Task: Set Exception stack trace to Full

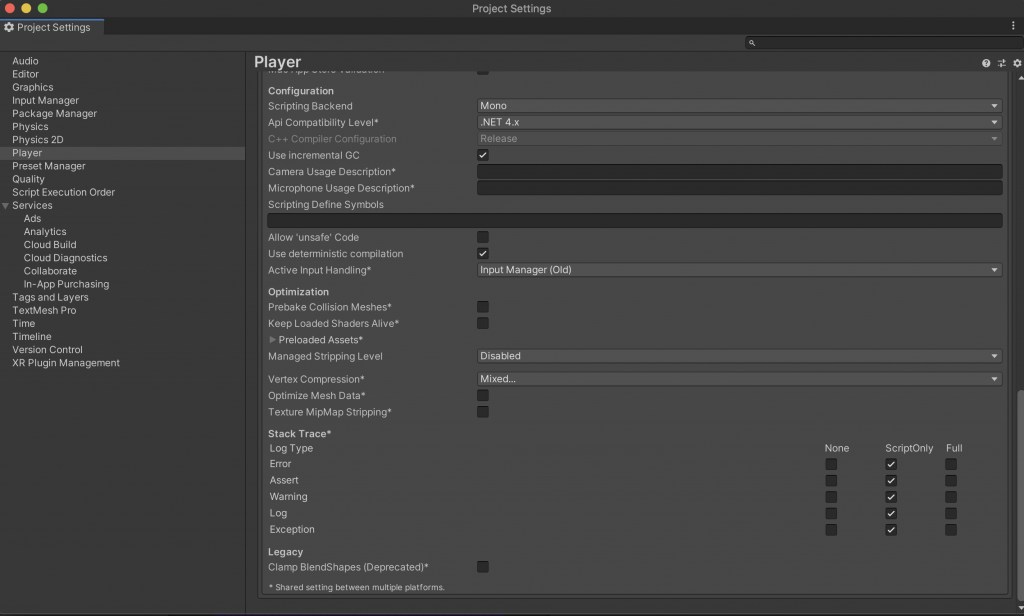Action: pyautogui.click(x=950, y=530)
